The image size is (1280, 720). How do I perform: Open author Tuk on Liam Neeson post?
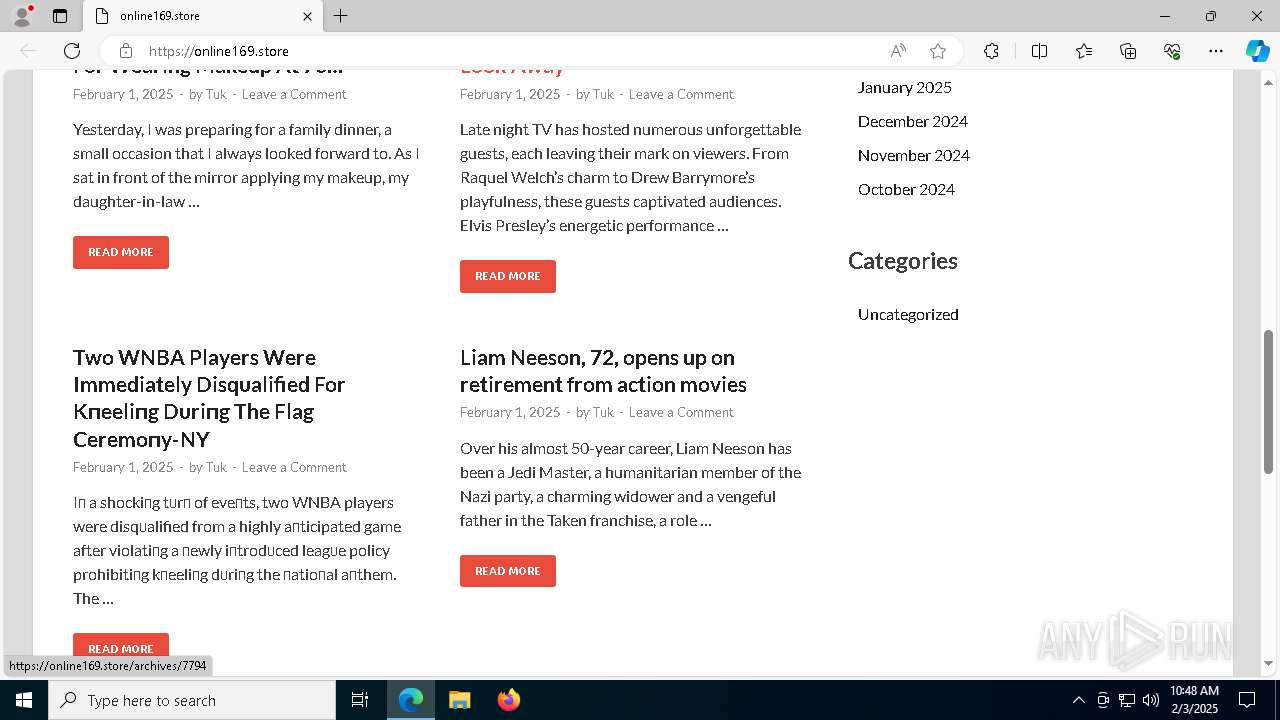pos(603,412)
